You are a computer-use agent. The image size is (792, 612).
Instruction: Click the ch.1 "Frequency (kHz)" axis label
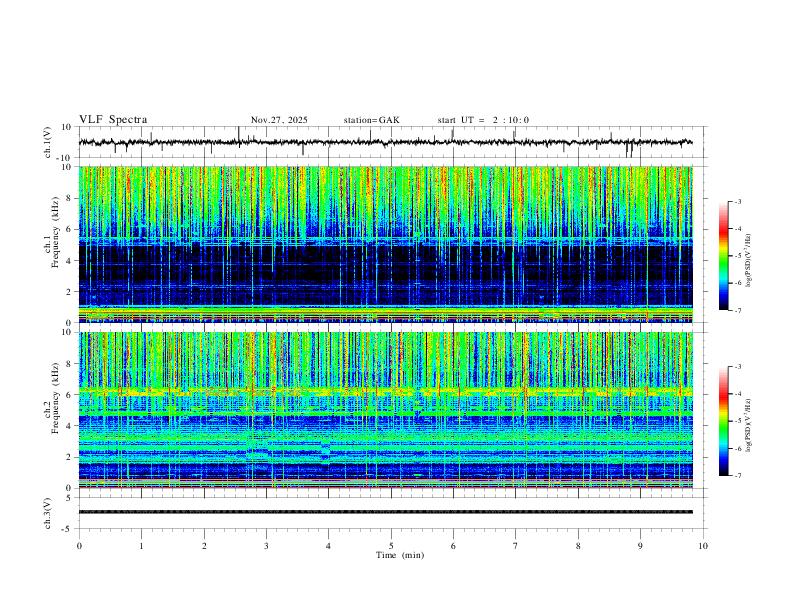pos(56,233)
